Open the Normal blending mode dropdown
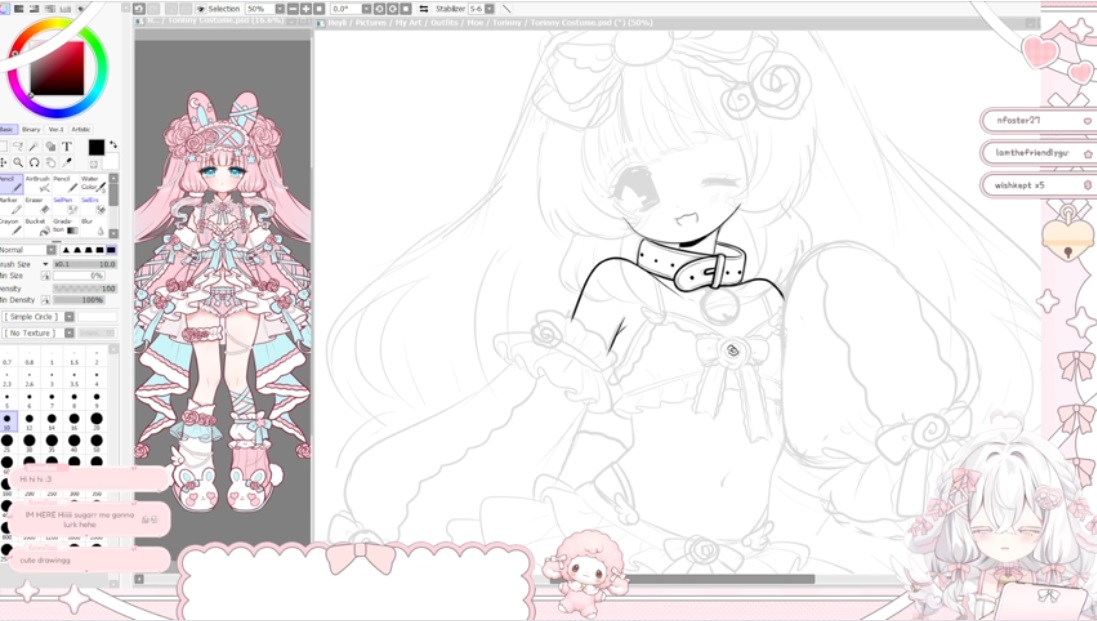The height and width of the screenshot is (621, 1097). coord(51,250)
